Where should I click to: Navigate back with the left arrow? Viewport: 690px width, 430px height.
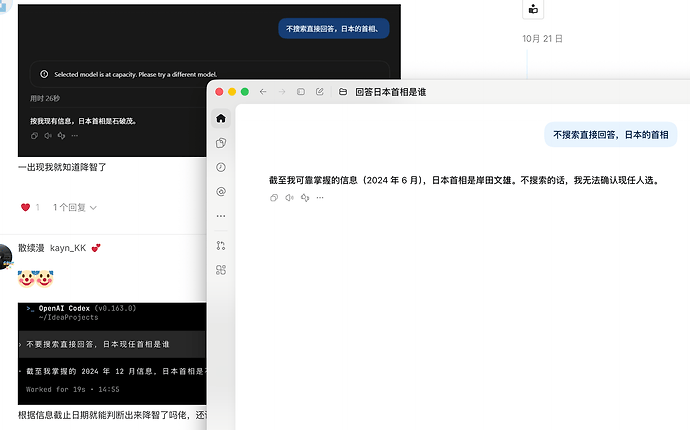pyautogui.click(x=263, y=92)
